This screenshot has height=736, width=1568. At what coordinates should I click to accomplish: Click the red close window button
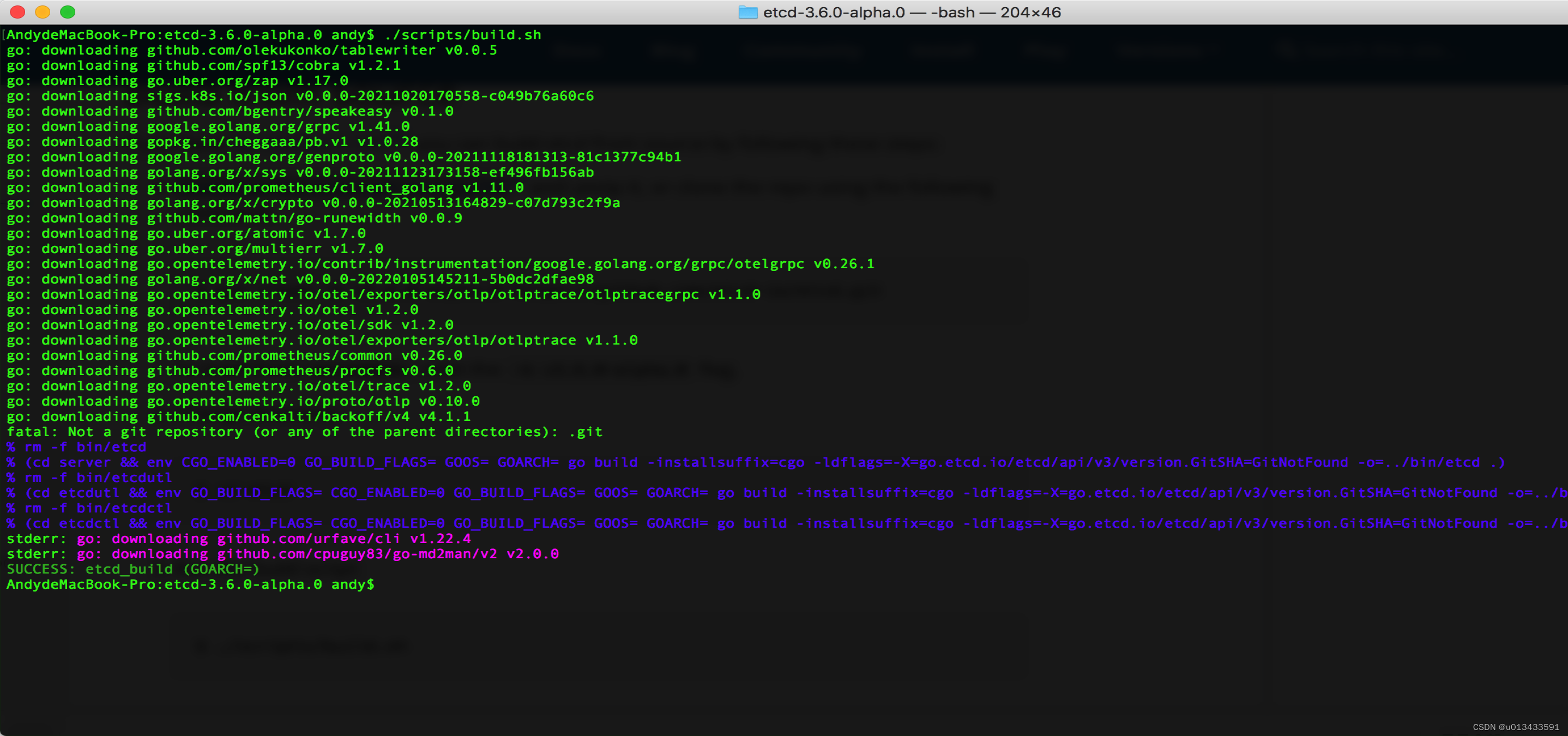pyautogui.click(x=17, y=11)
